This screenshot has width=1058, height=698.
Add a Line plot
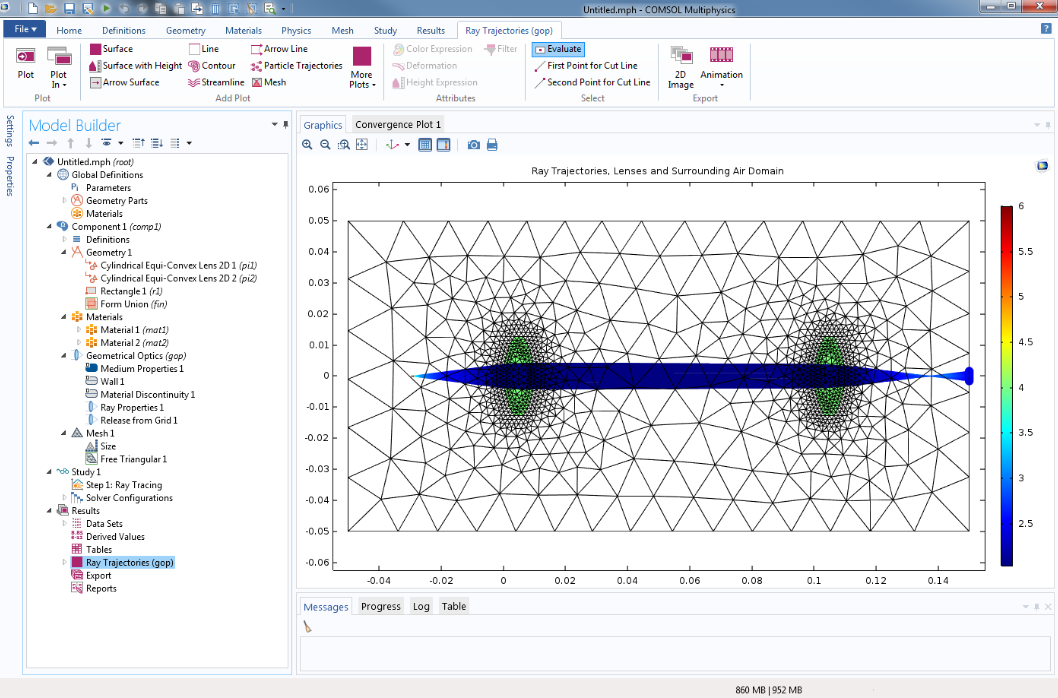coord(204,49)
